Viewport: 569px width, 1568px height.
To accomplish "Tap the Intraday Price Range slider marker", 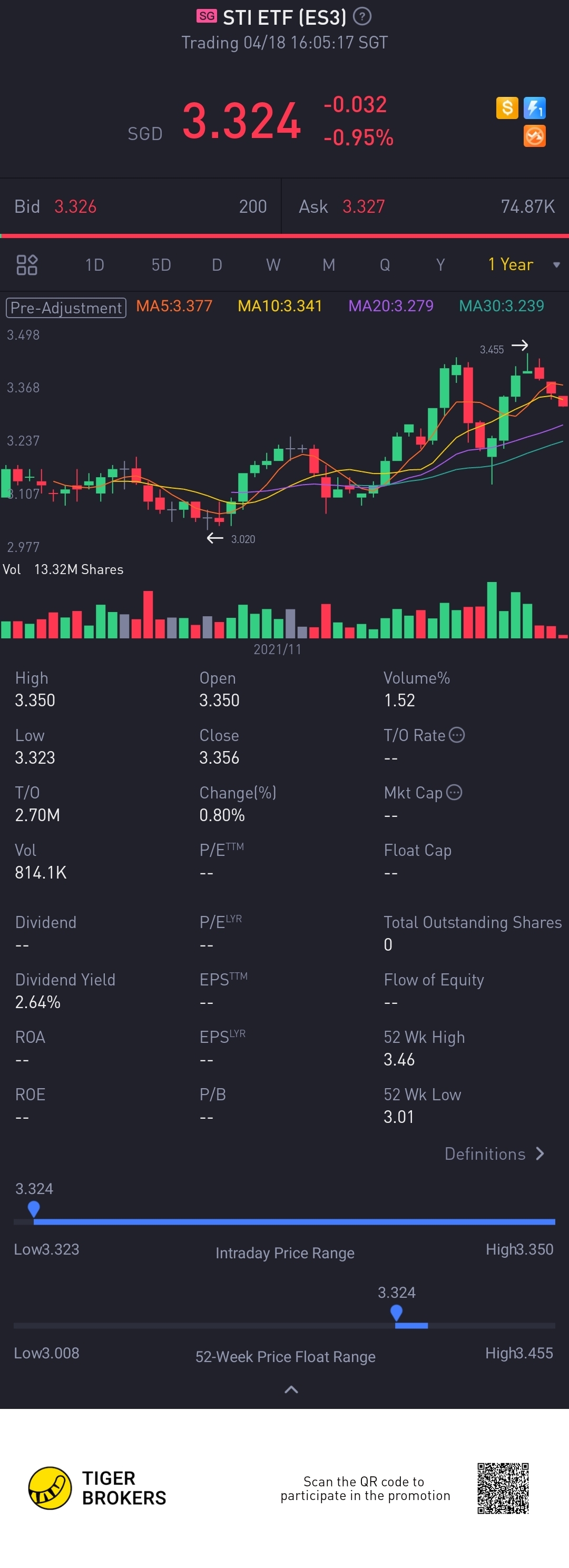I will (34, 1208).
